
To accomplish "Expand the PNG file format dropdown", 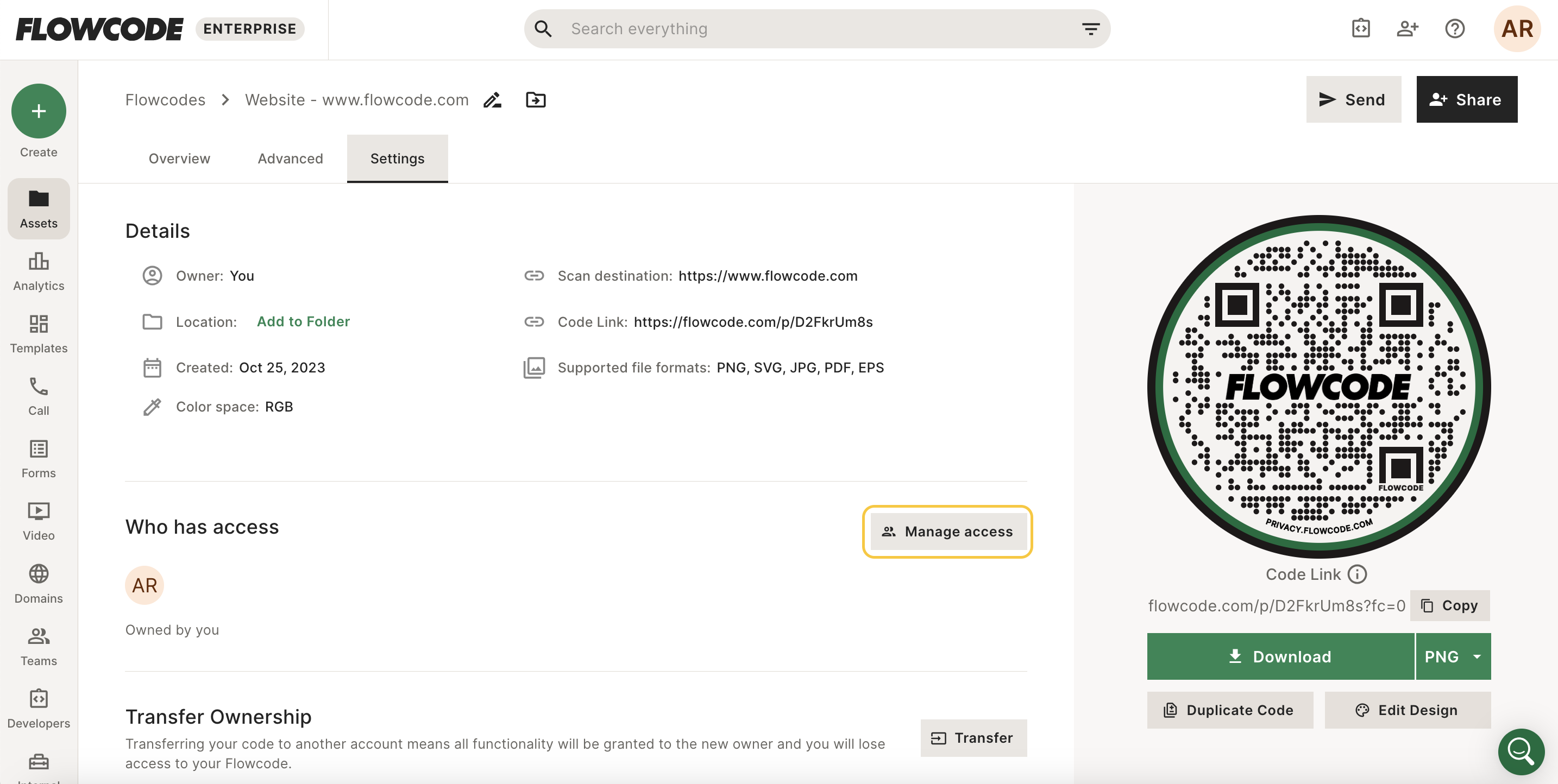I will click(x=1453, y=656).
